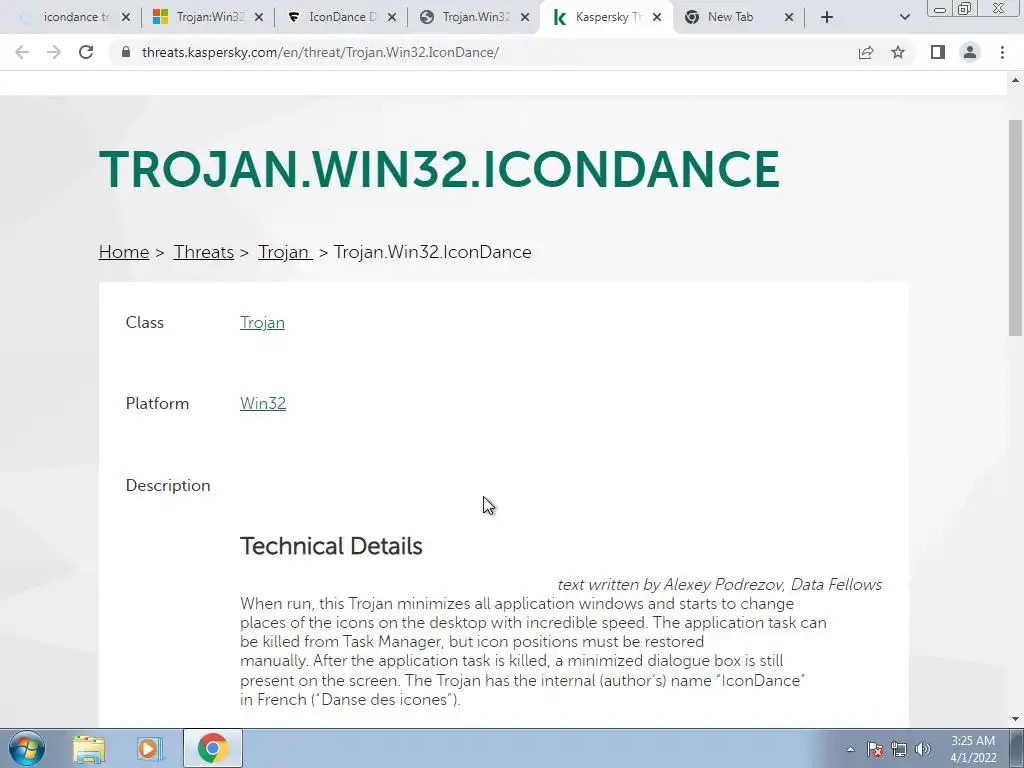Image resolution: width=1024 pixels, height=768 pixels.
Task: Click the padlock site info icon
Action: point(126,52)
